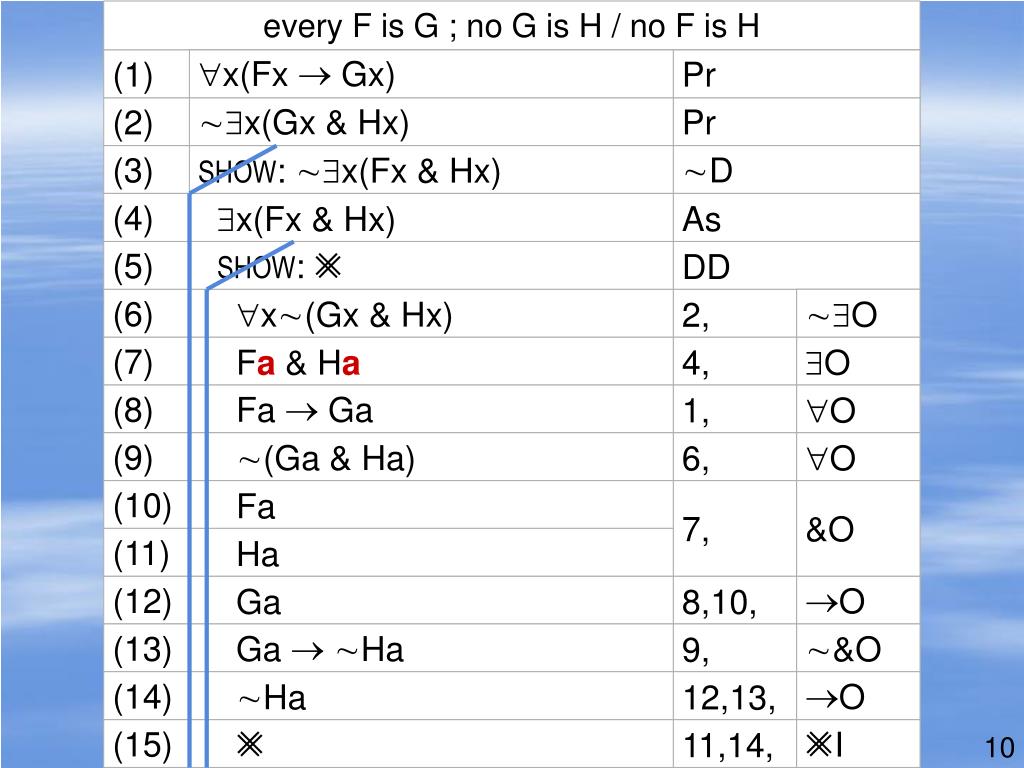
Task: Select the 'As' justification in line (4)
Action: 702,220
